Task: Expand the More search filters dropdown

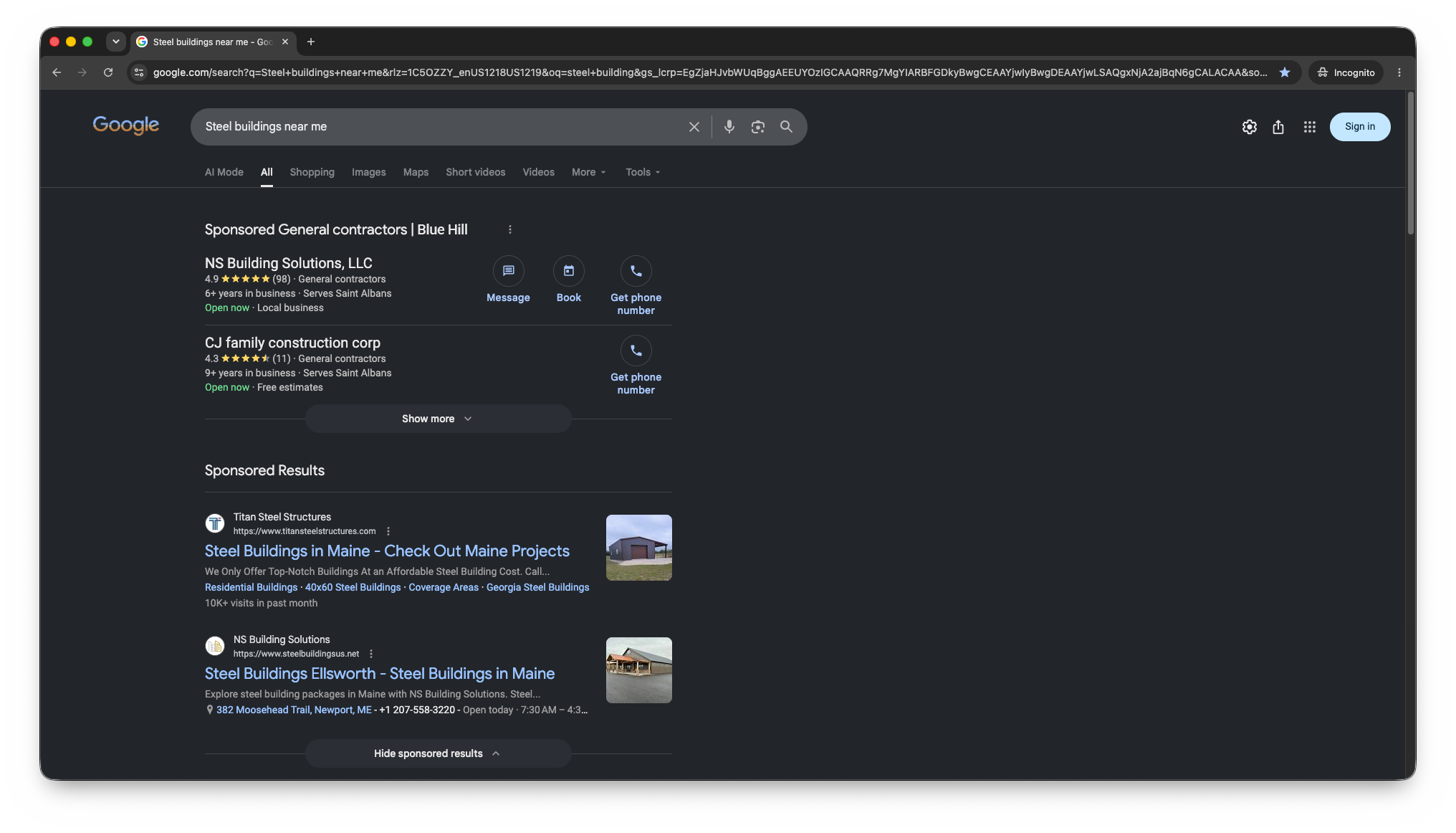Action: 588,172
